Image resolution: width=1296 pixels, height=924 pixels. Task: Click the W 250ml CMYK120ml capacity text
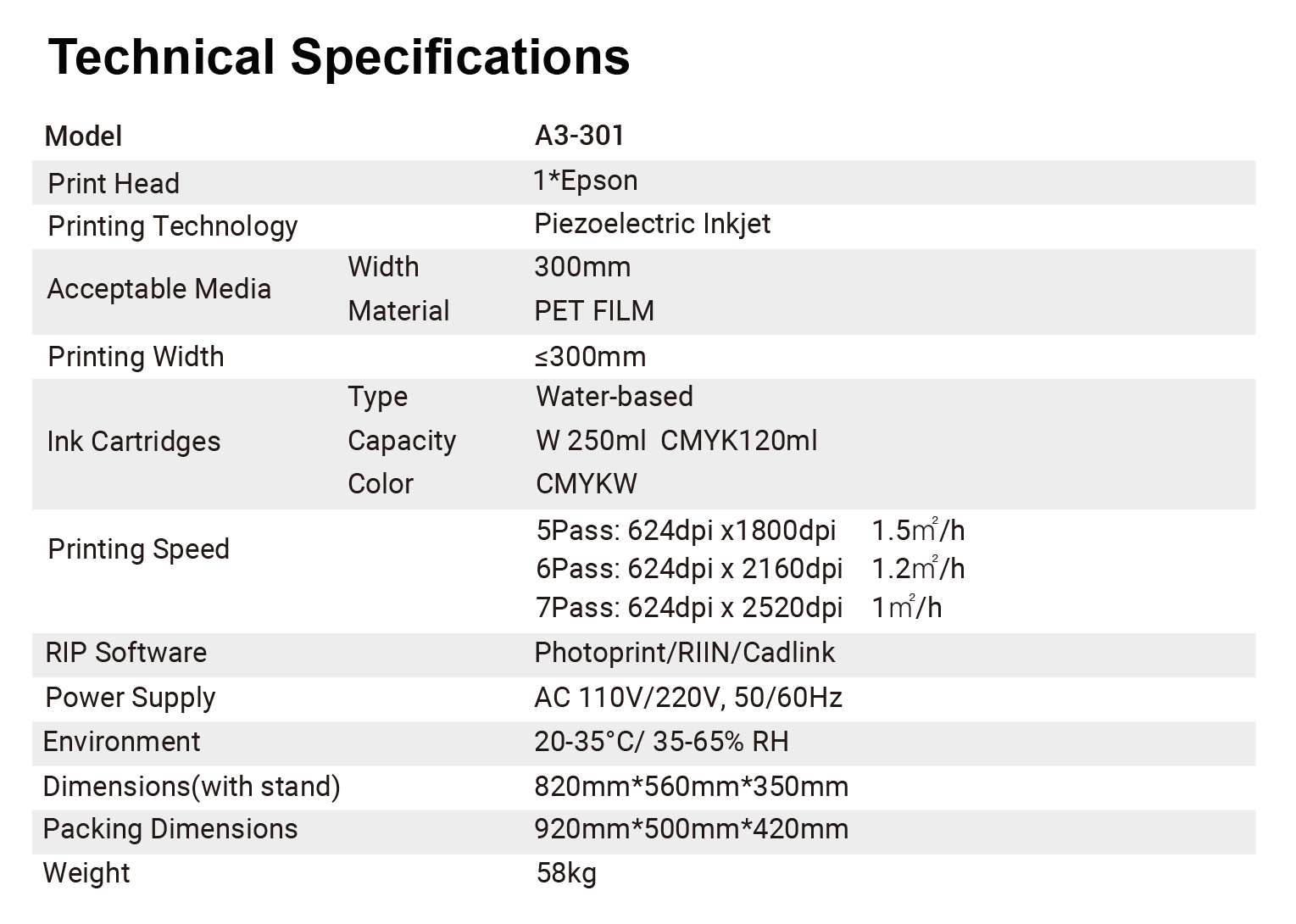[676, 441]
